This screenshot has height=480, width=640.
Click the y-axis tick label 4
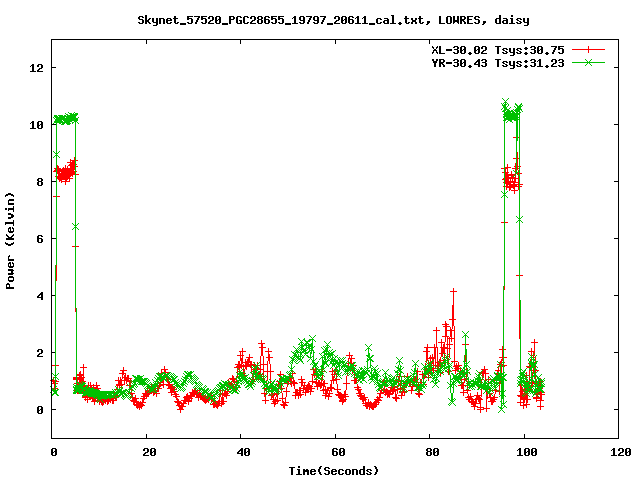[40, 296]
